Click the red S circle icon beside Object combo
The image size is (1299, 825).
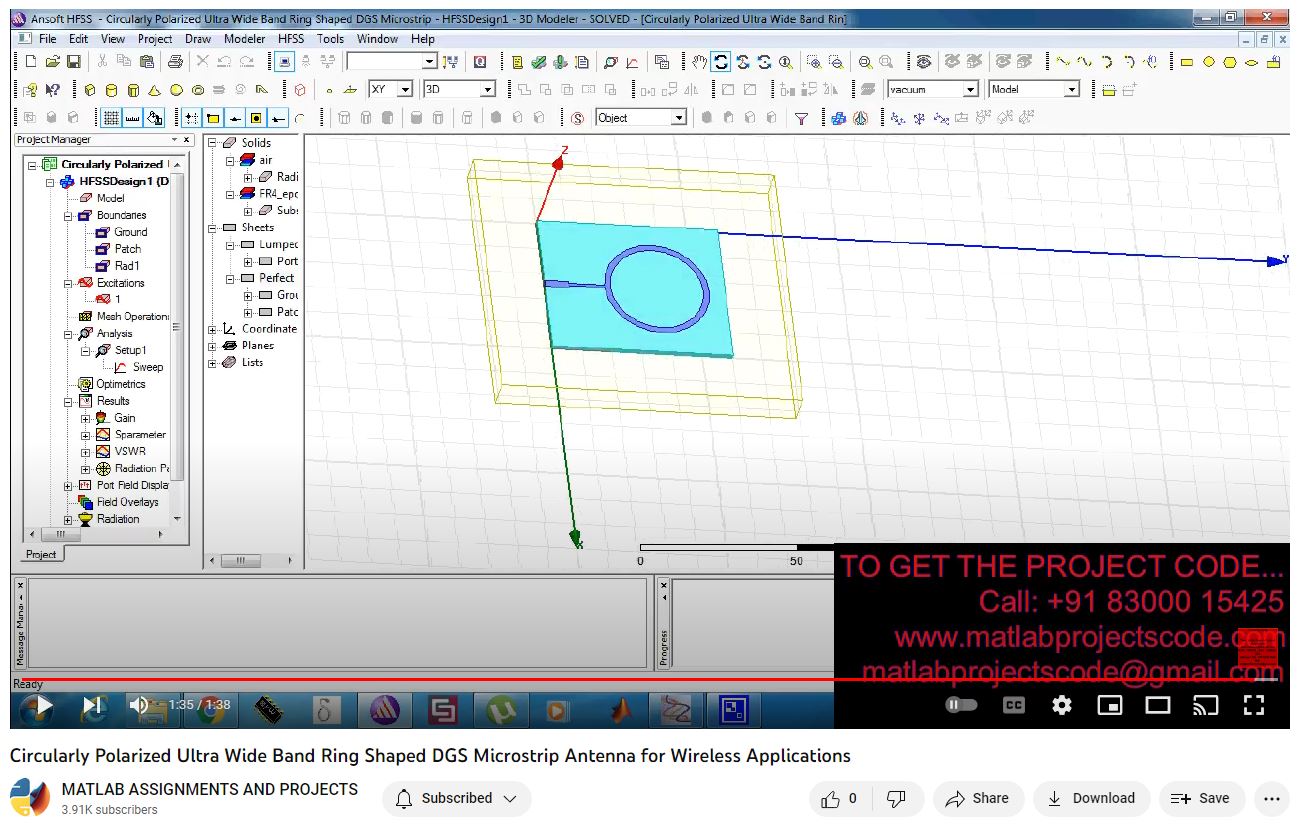coord(577,118)
